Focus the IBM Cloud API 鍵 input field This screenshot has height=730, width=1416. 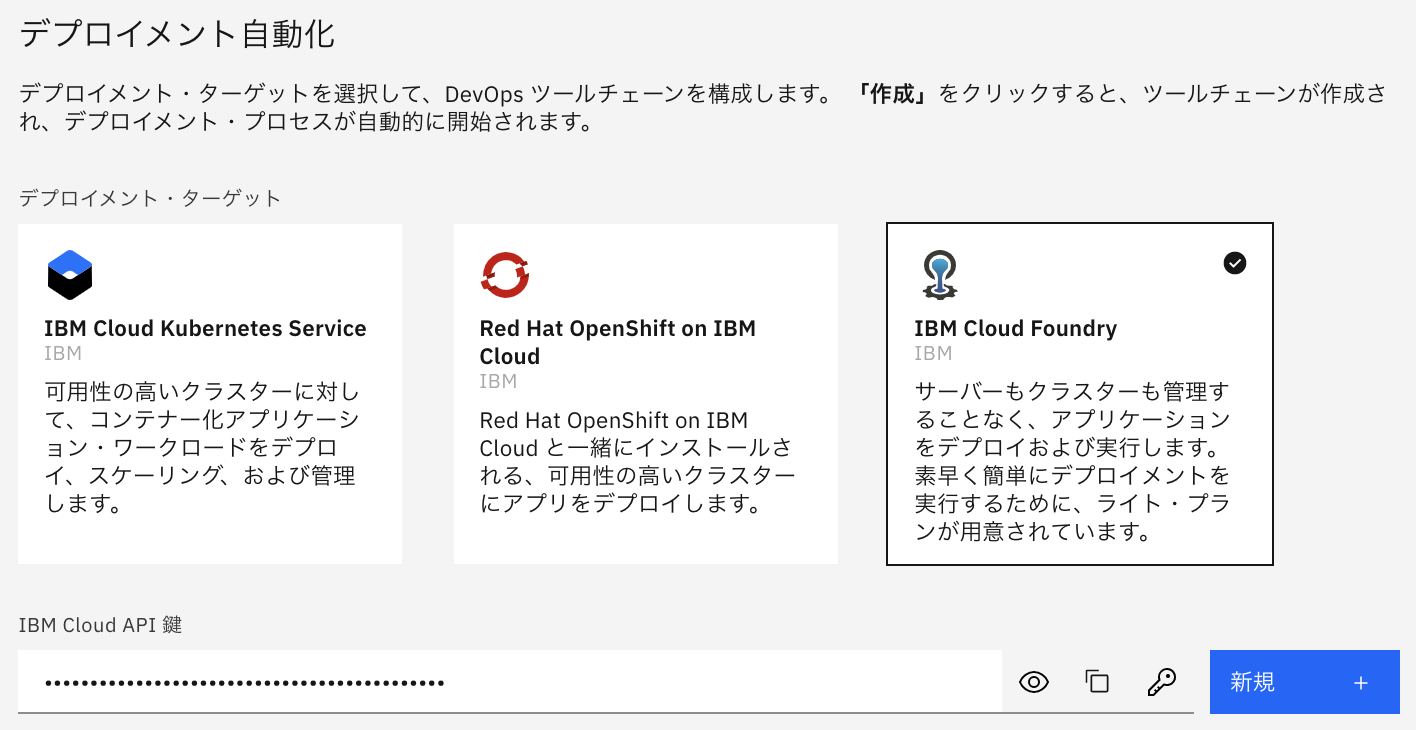(510, 682)
